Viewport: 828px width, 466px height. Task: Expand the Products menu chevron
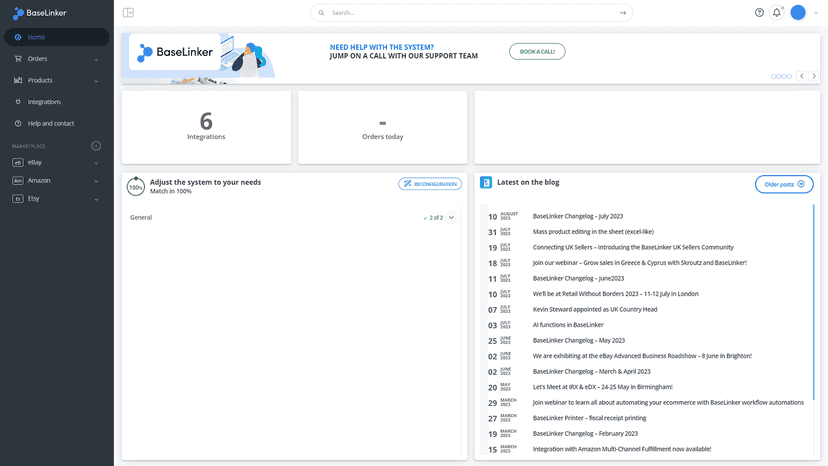pos(96,81)
